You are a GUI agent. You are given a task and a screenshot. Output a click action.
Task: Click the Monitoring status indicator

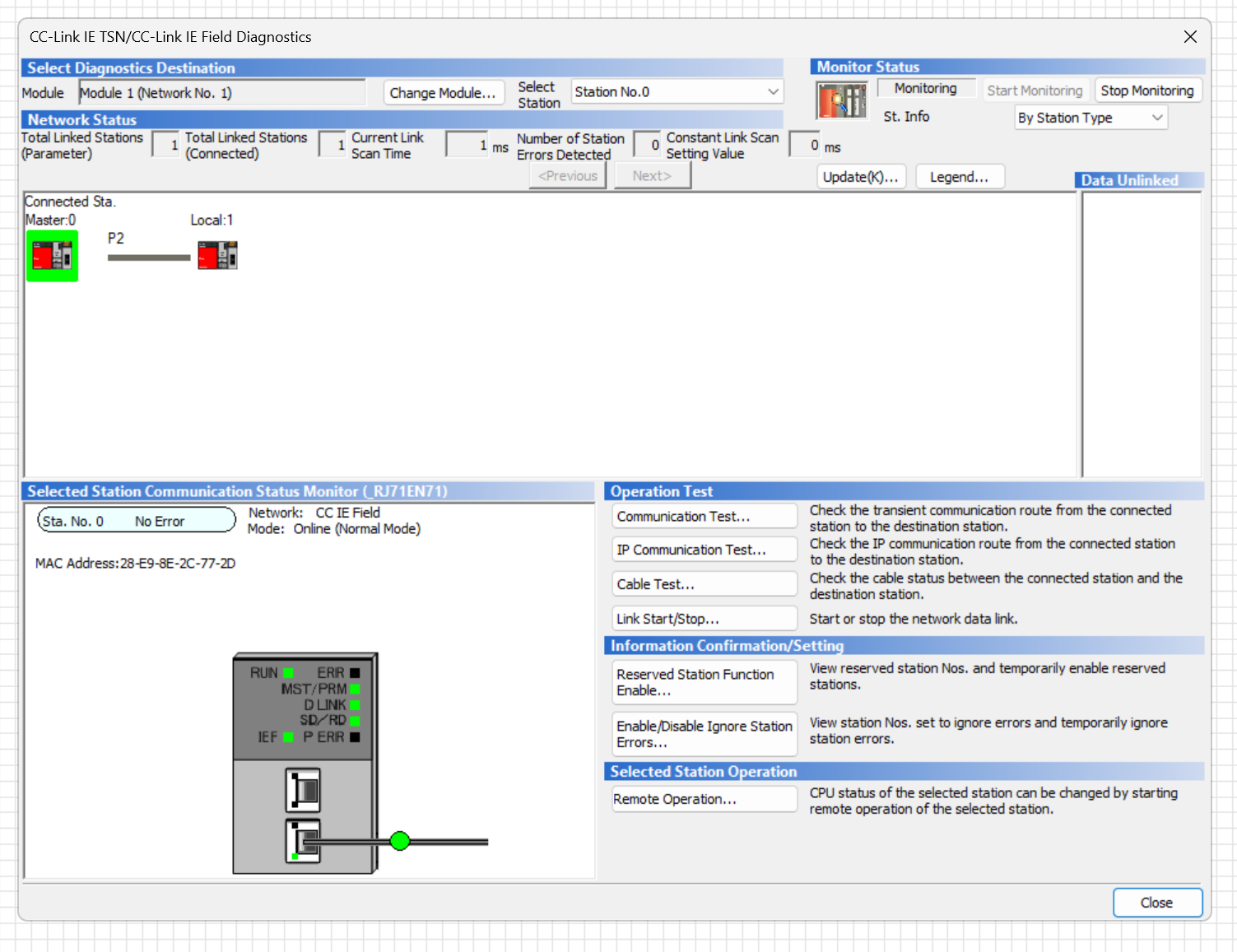click(x=926, y=88)
